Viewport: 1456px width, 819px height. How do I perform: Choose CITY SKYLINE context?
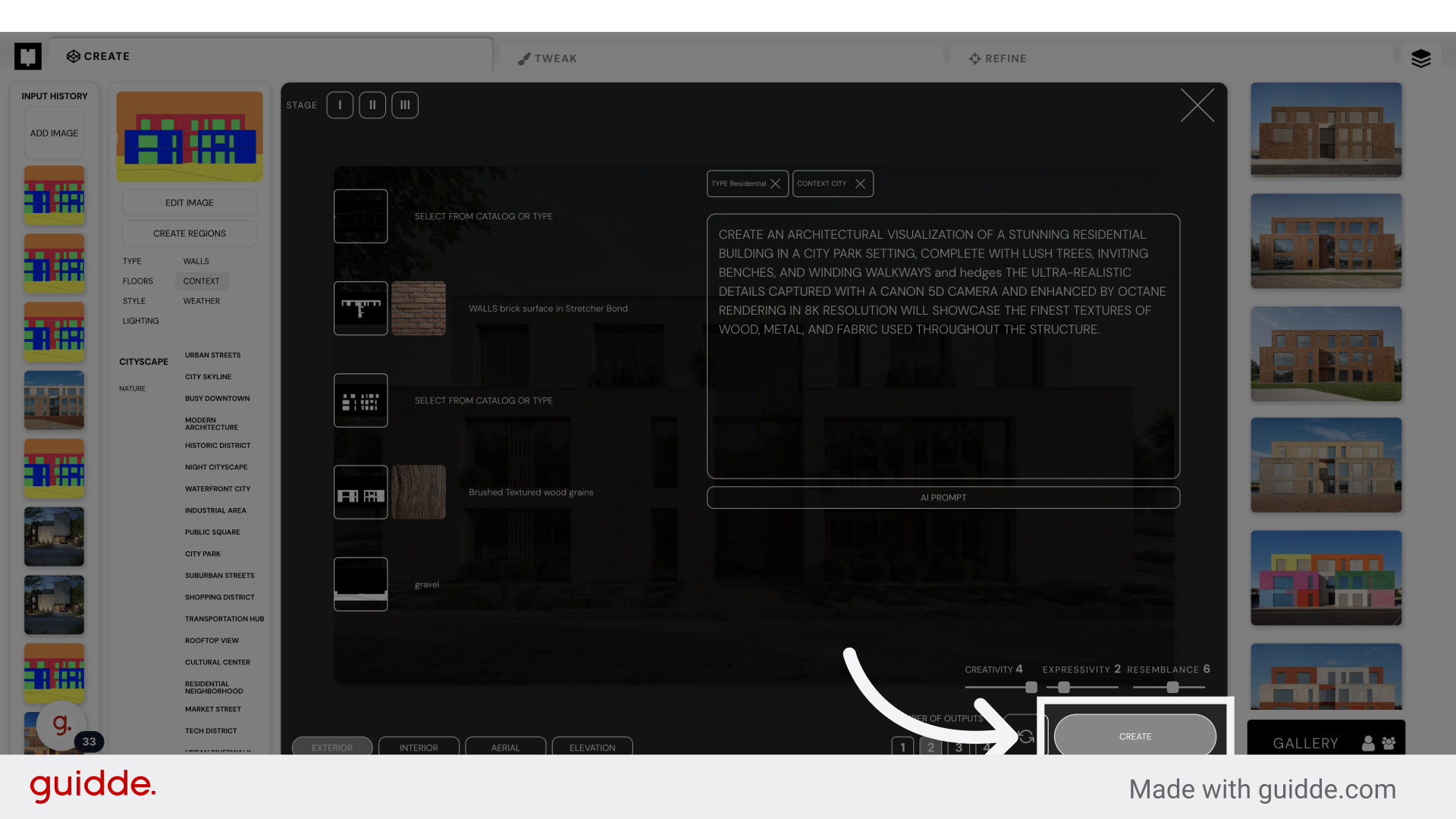pyautogui.click(x=208, y=377)
